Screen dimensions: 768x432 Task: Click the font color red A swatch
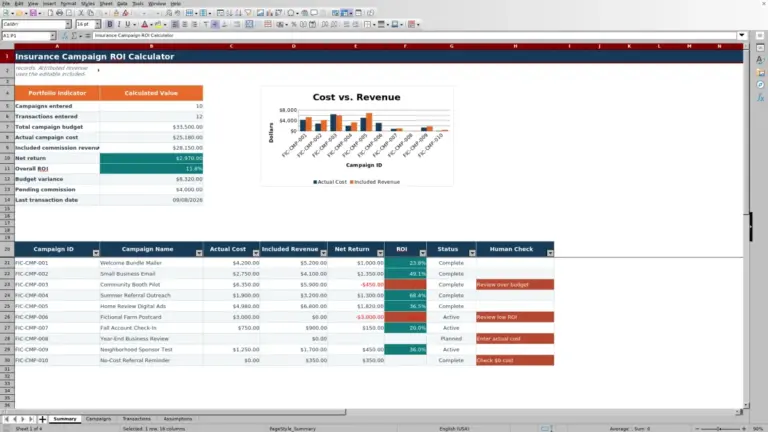click(x=144, y=24)
